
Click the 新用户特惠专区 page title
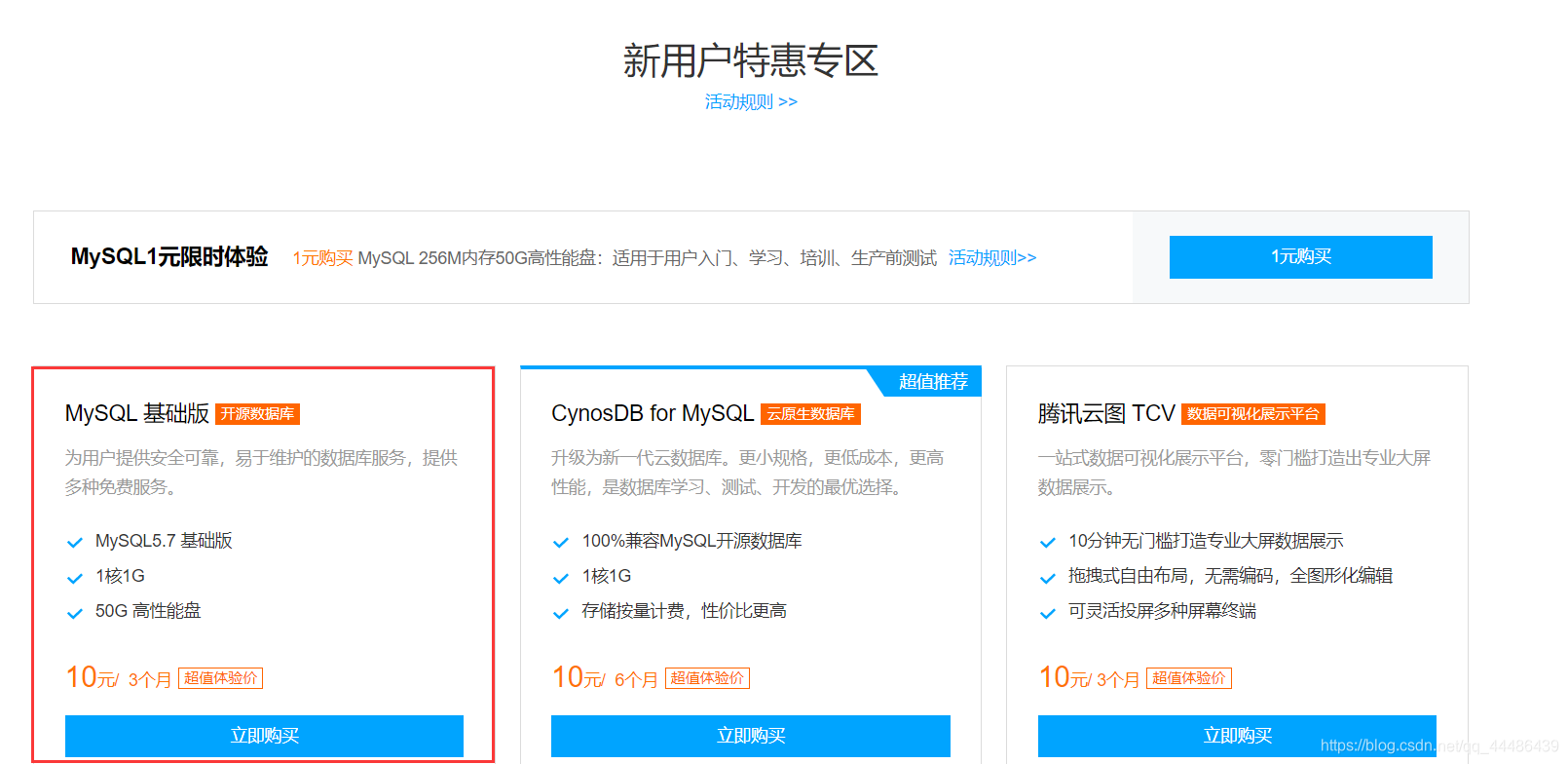(751, 60)
